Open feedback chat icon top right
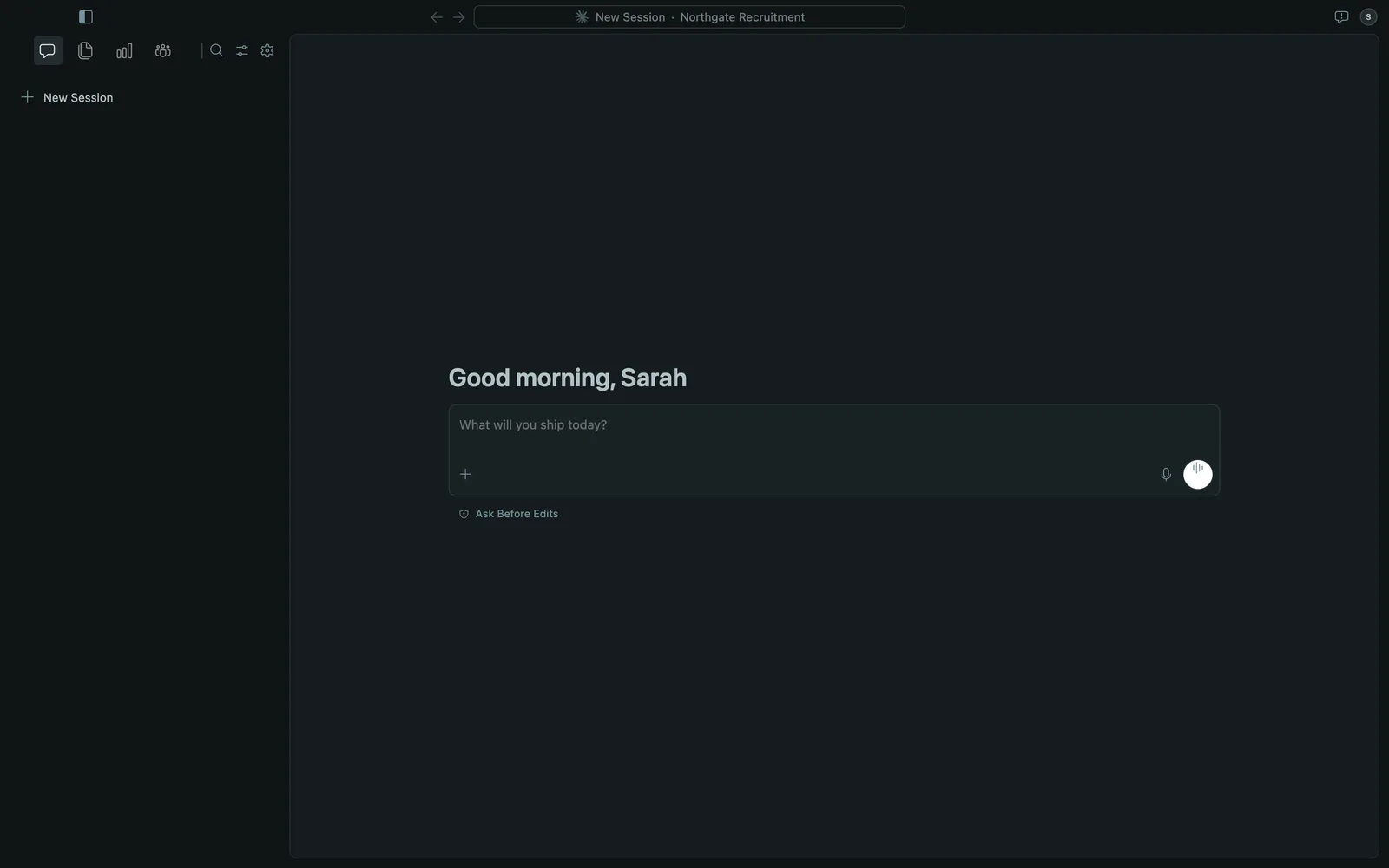The image size is (1389, 868). [x=1341, y=16]
